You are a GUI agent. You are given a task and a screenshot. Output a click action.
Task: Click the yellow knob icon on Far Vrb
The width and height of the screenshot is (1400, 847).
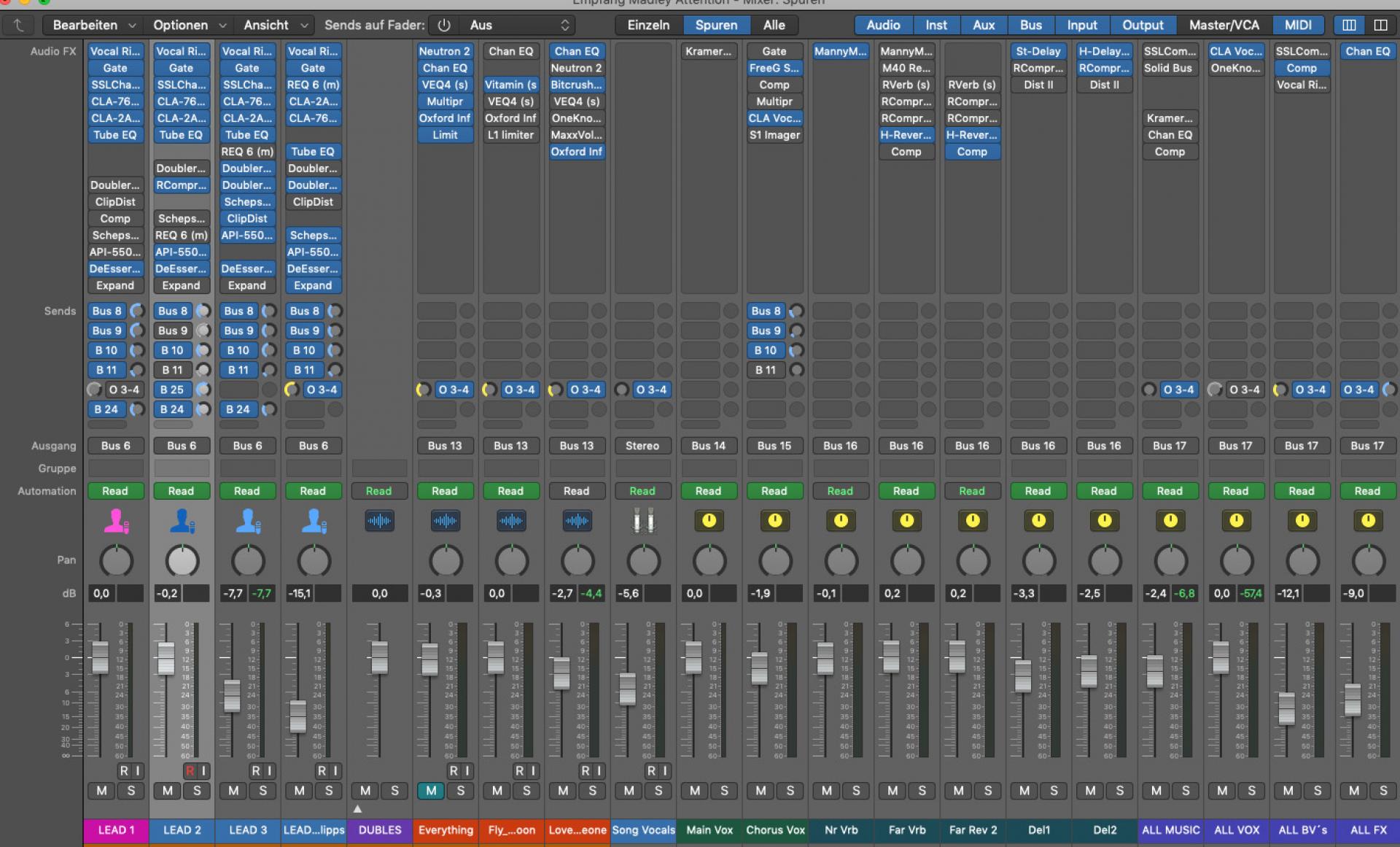[906, 521]
